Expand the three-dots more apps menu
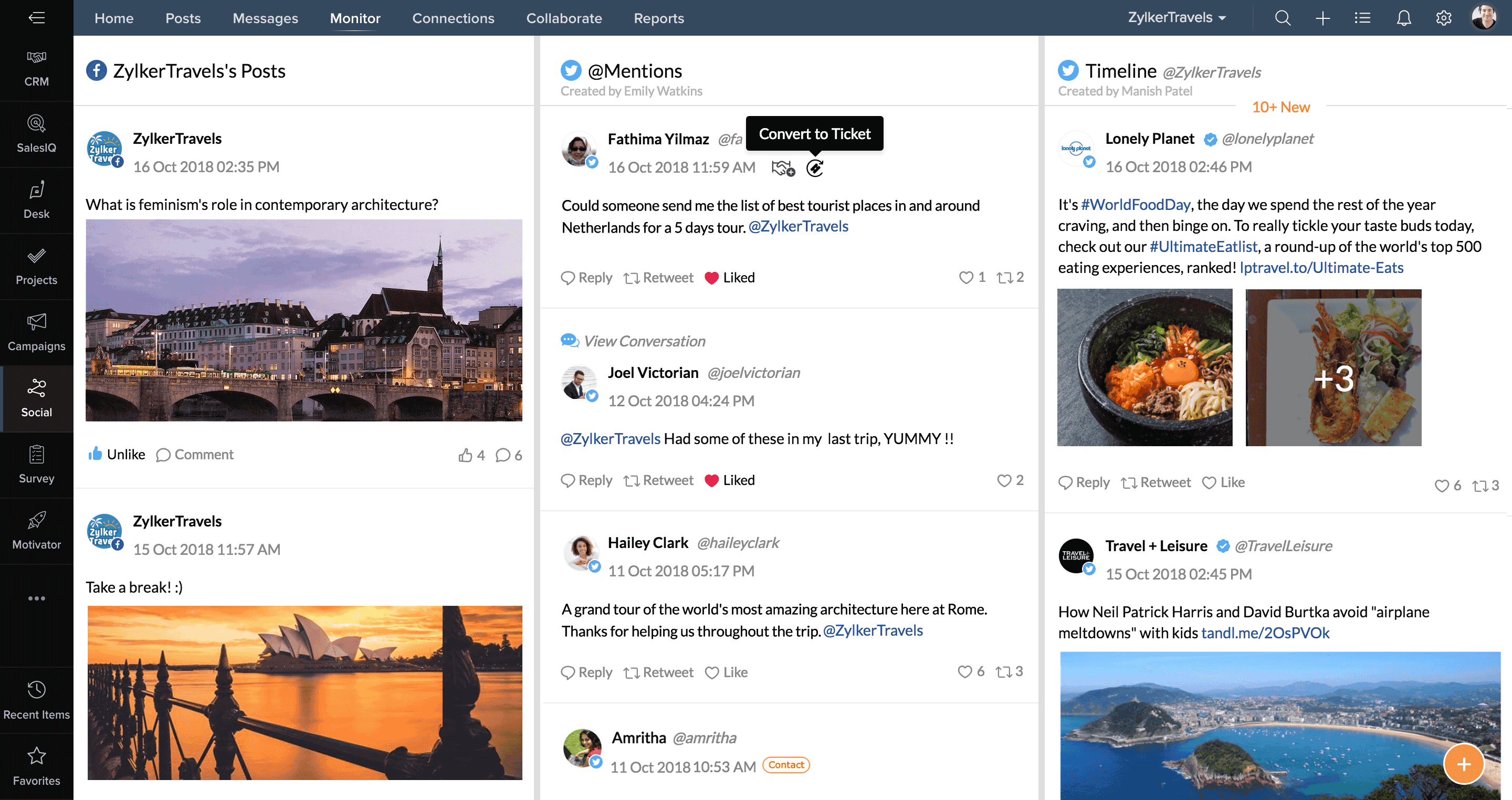Viewport: 1512px width, 800px height. (36, 598)
